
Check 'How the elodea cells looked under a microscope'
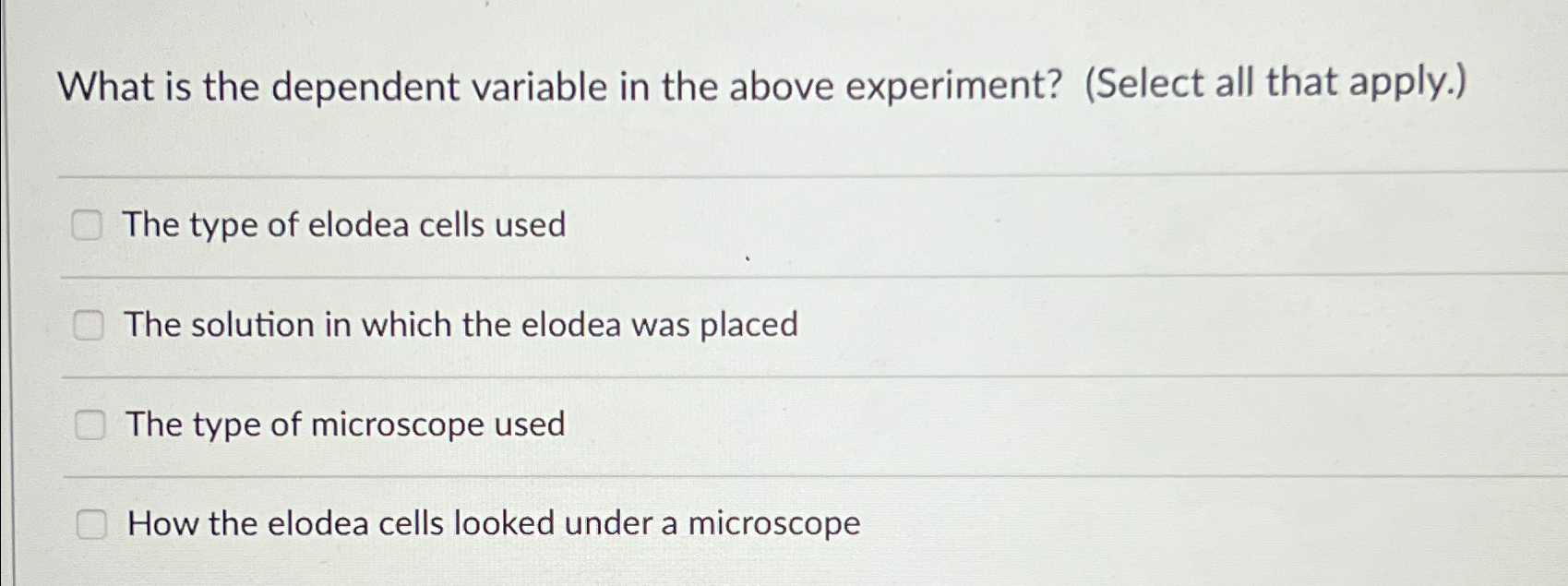pos(90,526)
